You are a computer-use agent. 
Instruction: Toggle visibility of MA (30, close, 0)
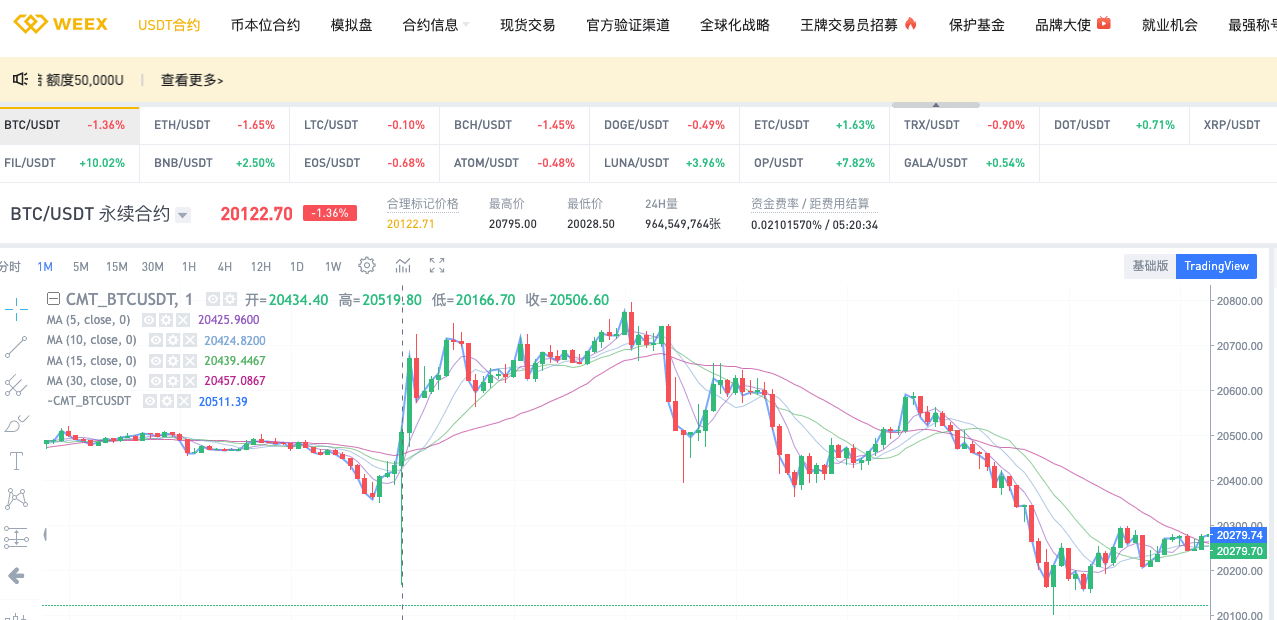[156, 380]
